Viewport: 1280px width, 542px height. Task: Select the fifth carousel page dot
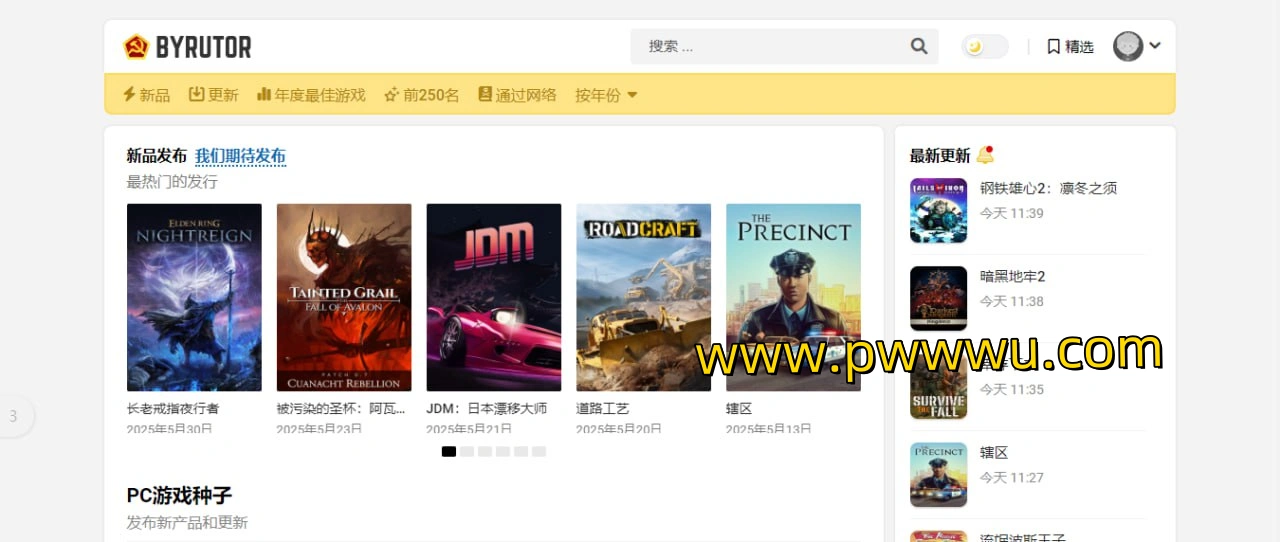click(x=521, y=452)
